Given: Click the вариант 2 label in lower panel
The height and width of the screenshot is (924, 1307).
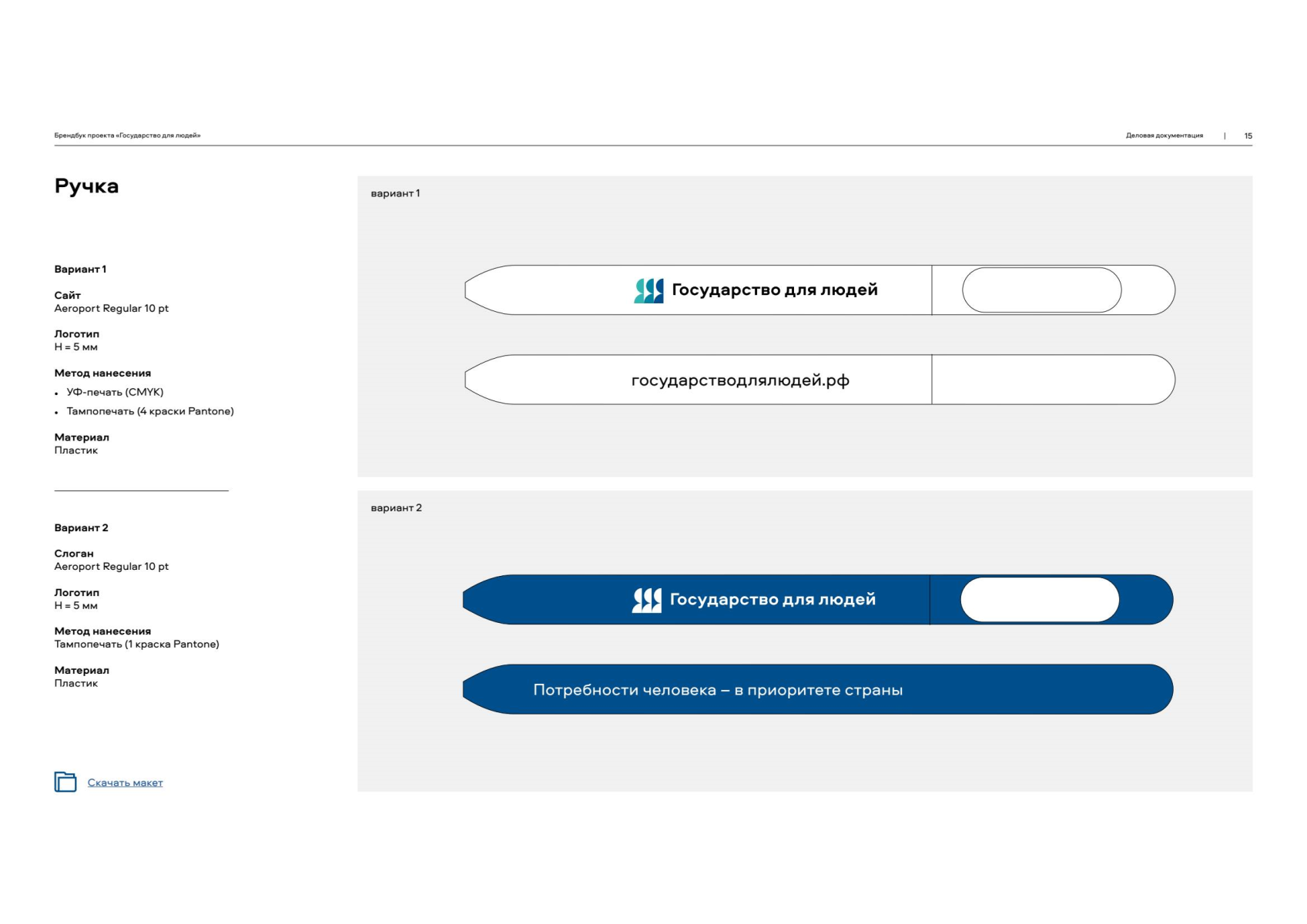Looking at the screenshot, I should (396, 508).
